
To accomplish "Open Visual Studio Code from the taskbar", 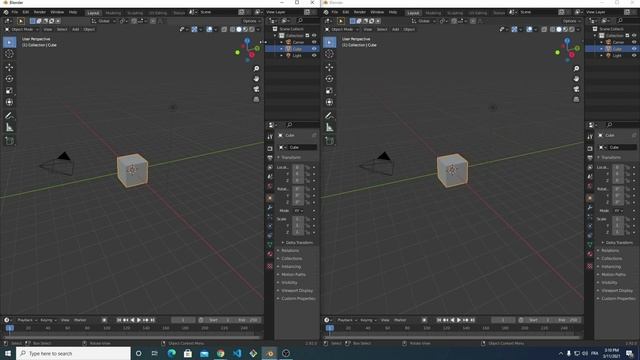I will click(x=237, y=353).
